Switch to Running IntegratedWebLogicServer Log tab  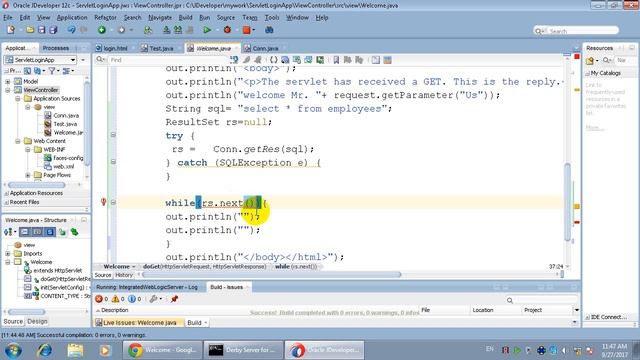tap(147, 287)
